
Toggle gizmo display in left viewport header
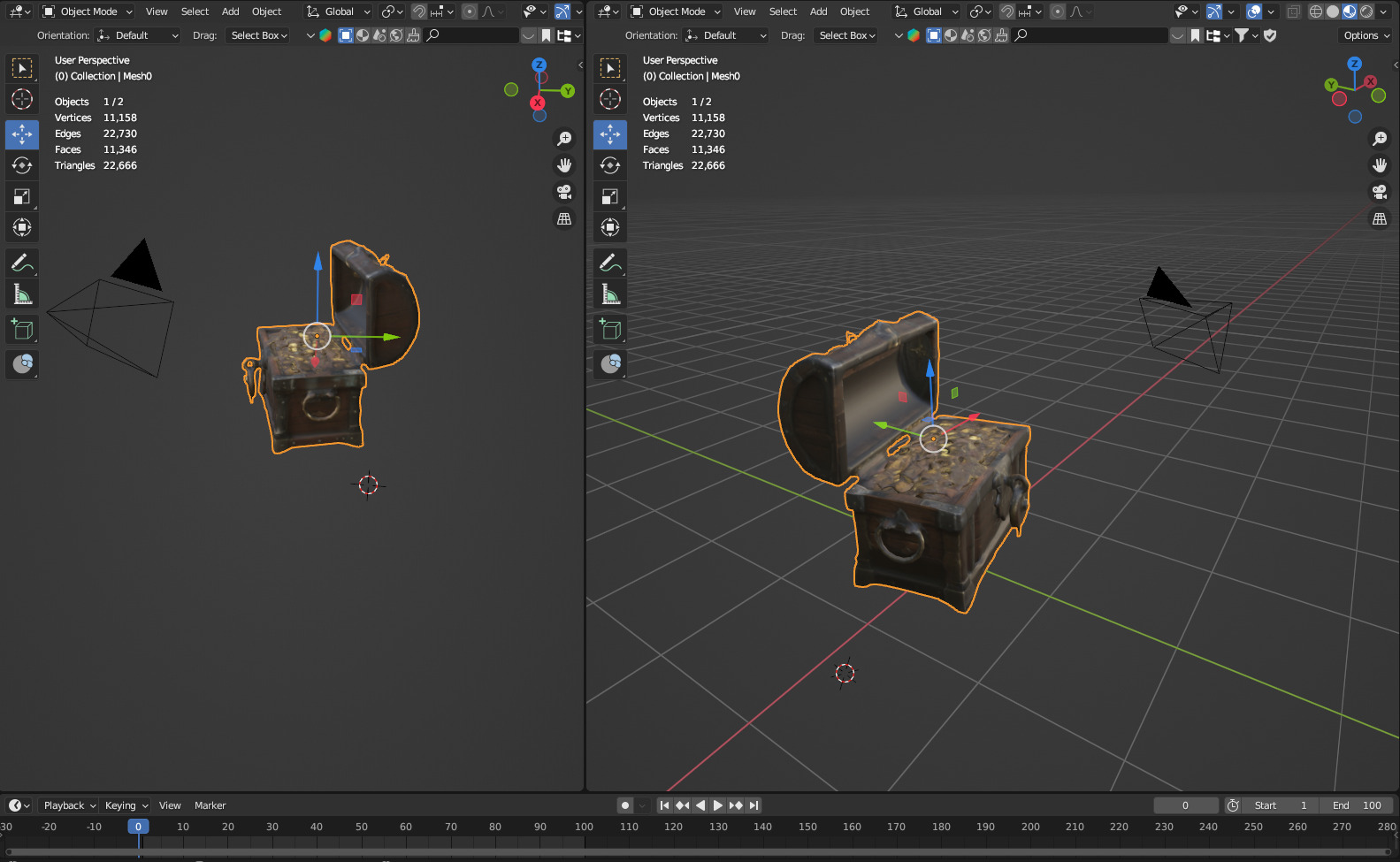coord(562,11)
